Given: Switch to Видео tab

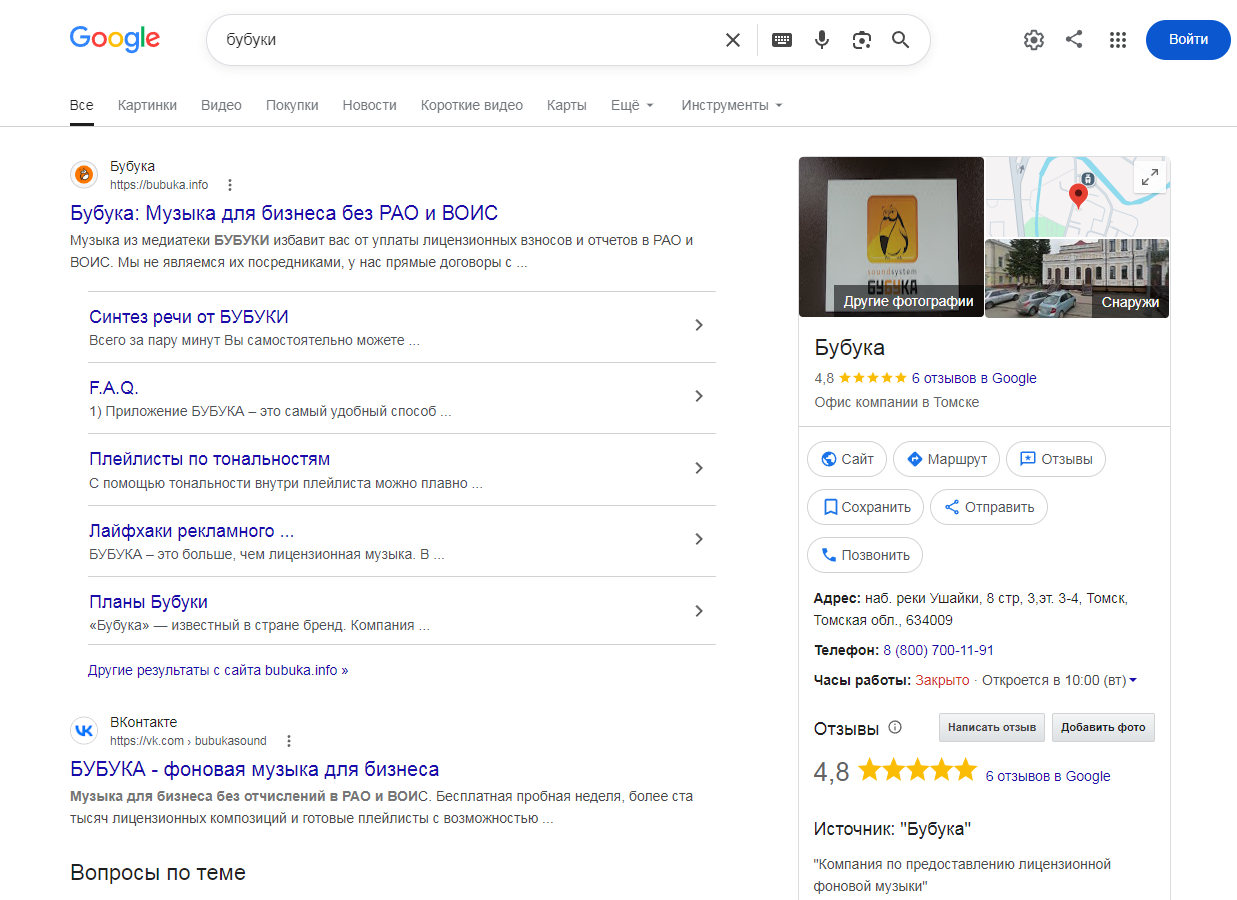Looking at the screenshot, I should pos(221,105).
